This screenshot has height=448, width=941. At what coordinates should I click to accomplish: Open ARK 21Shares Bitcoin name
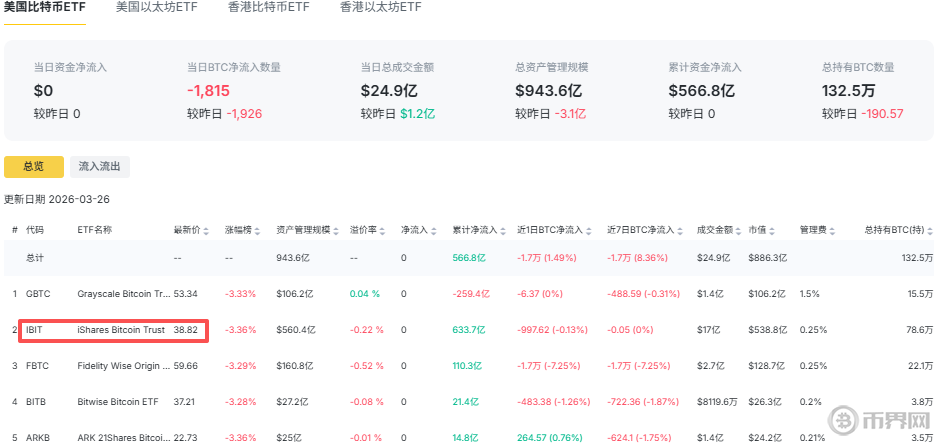pyautogui.click(x=124, y=438)
